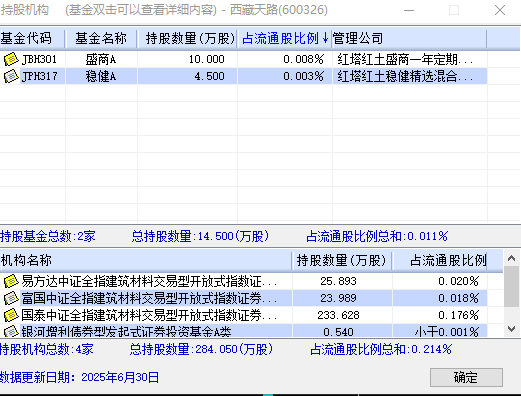Minimize the 持股机构 dialog window
The height and width of the screenshot is (396, 521).
pyautogui.click(x=409, y=10)
